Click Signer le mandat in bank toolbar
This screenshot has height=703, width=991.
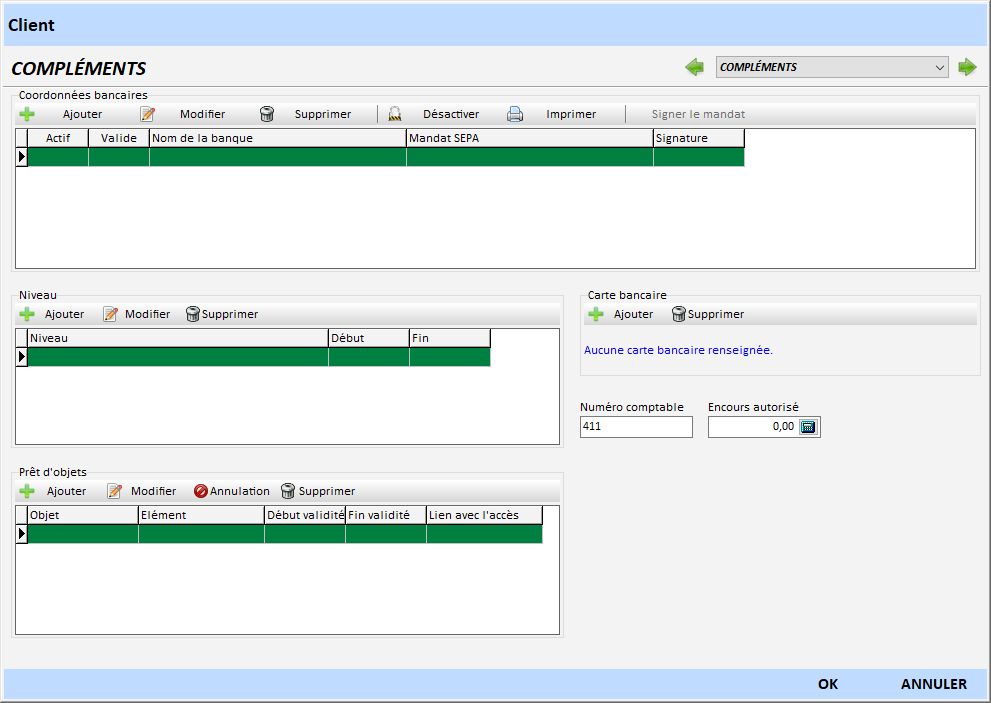(x=698, y=114)
